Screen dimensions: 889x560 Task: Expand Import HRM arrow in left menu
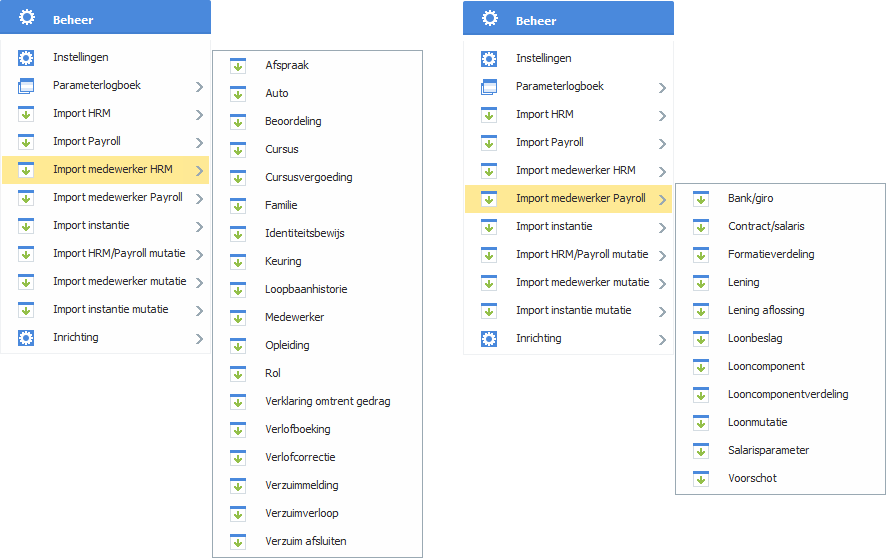coord(200,114)
